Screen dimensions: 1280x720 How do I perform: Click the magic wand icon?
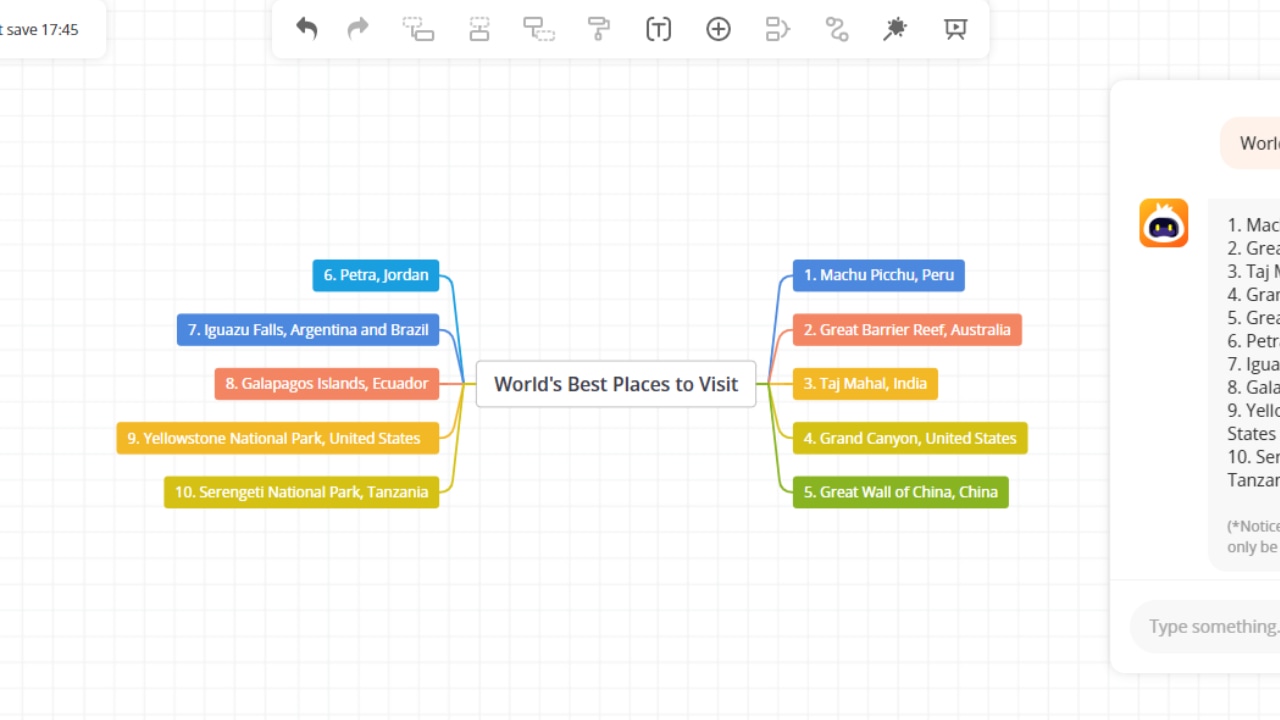tap(895, 29)
